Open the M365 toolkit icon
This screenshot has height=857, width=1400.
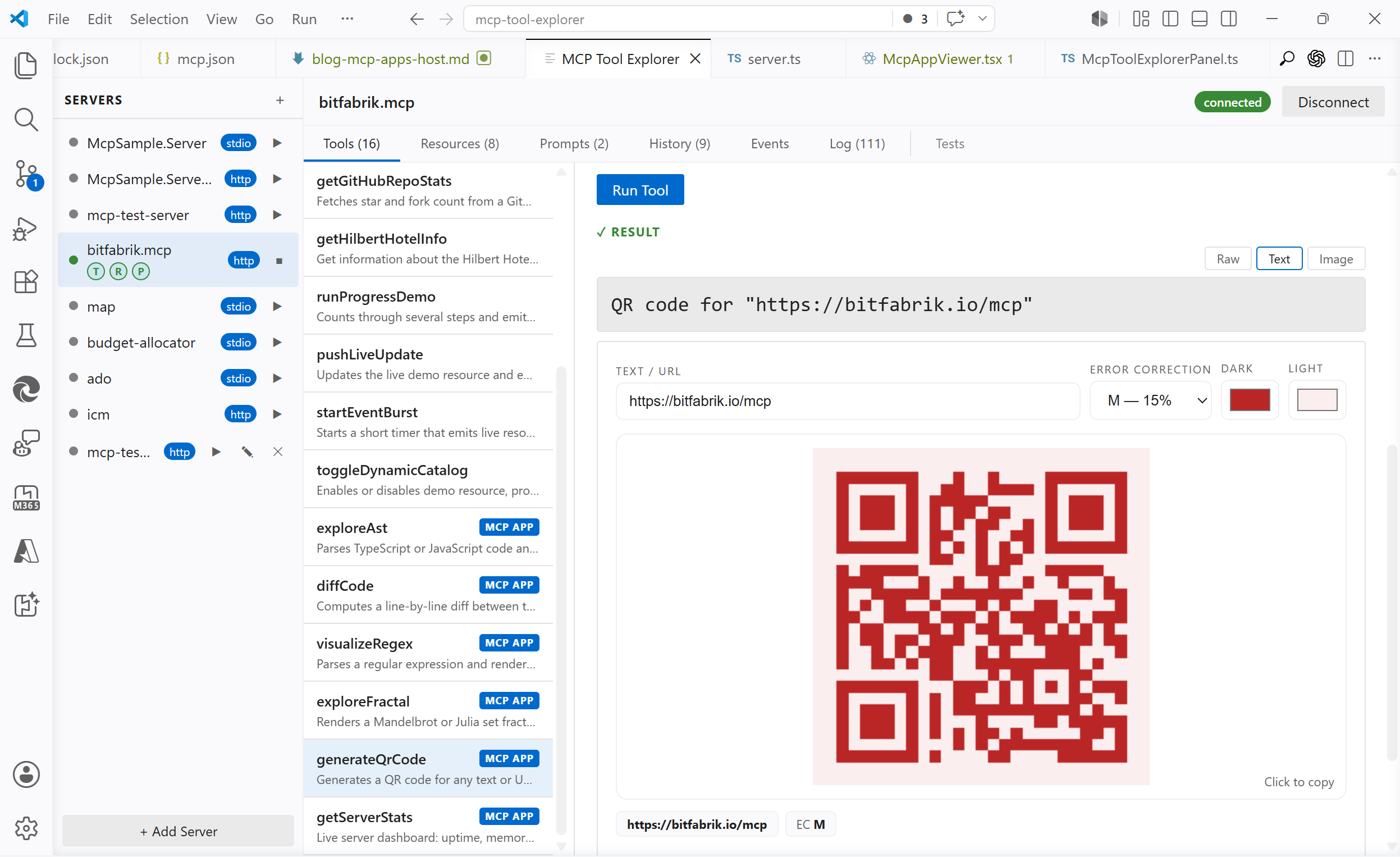(x=26, y=498)
